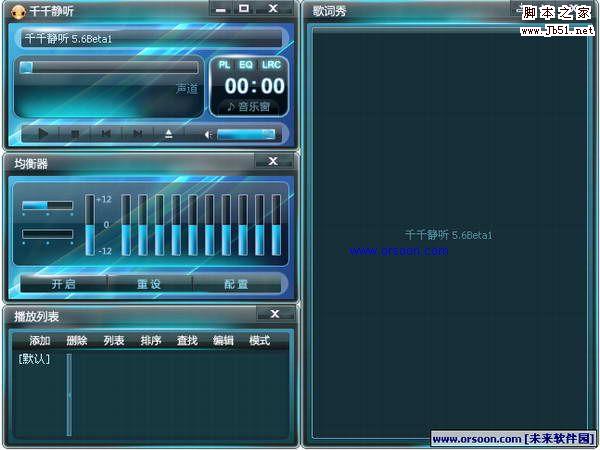Open the 音乐窗 music window
The height and width of the screenshot is (450, 600).
point(249,106)
